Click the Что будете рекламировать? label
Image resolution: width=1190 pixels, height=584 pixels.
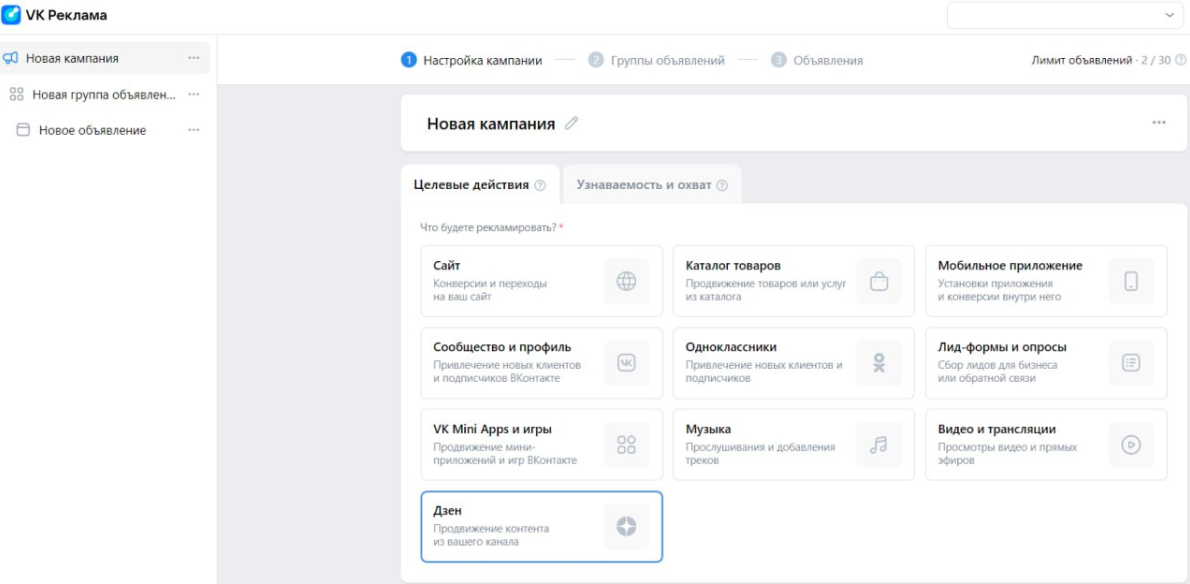click(x=491, y=227)
